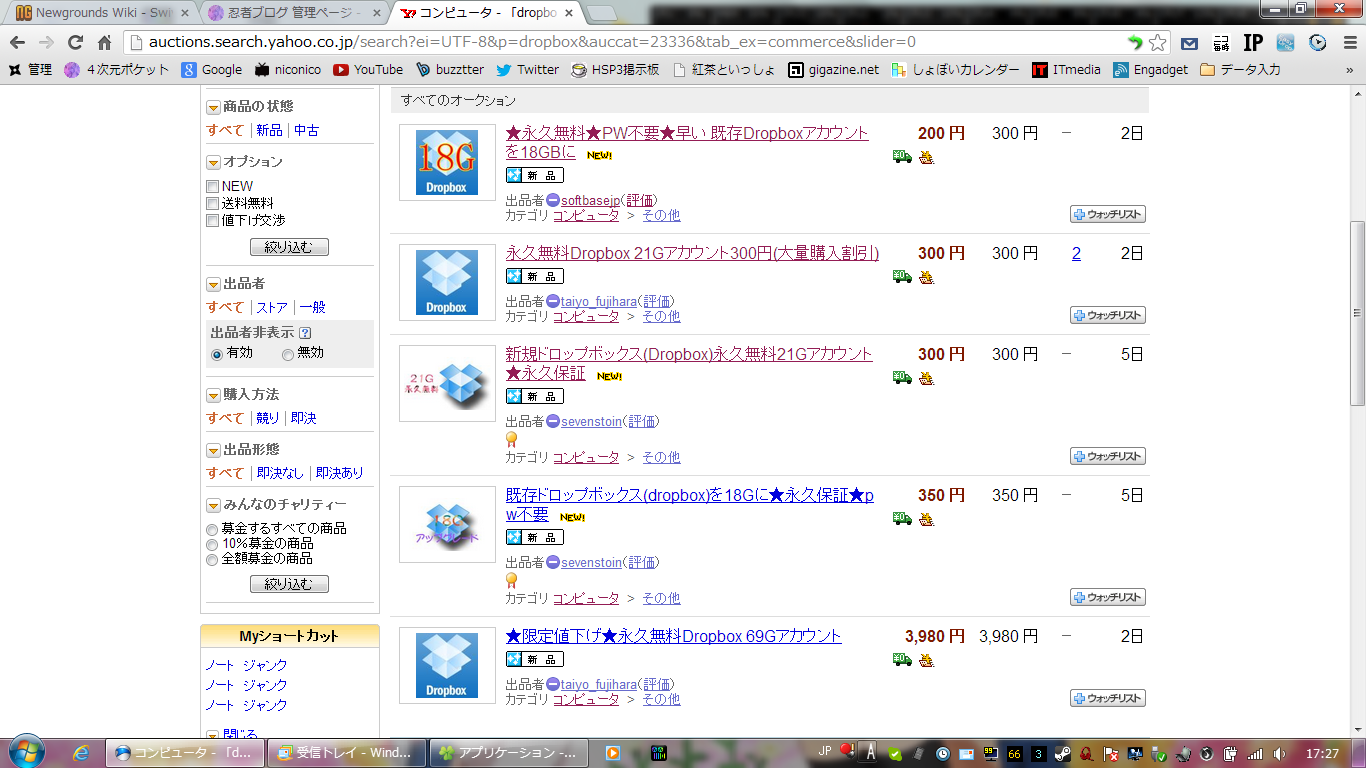Open the YouTube bookmark

coord(368,70)
